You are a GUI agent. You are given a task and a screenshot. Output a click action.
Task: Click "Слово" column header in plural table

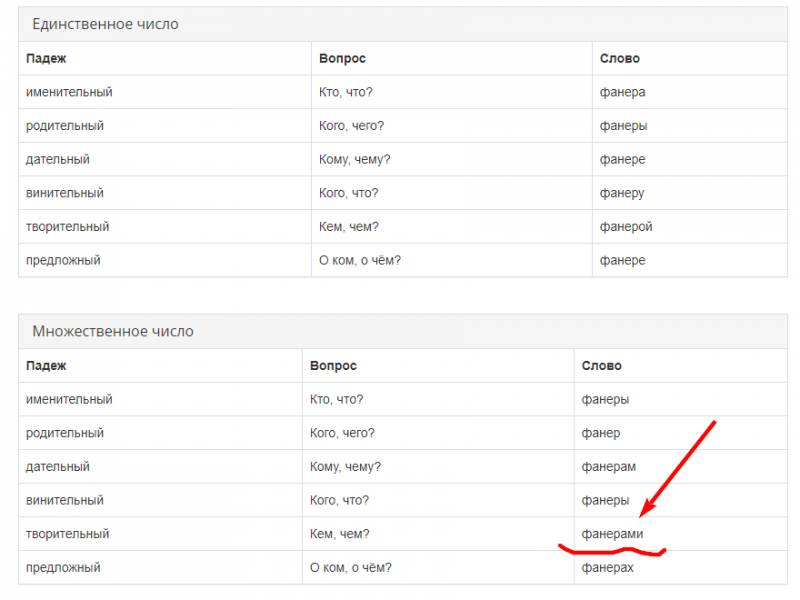tap(601, 366)
